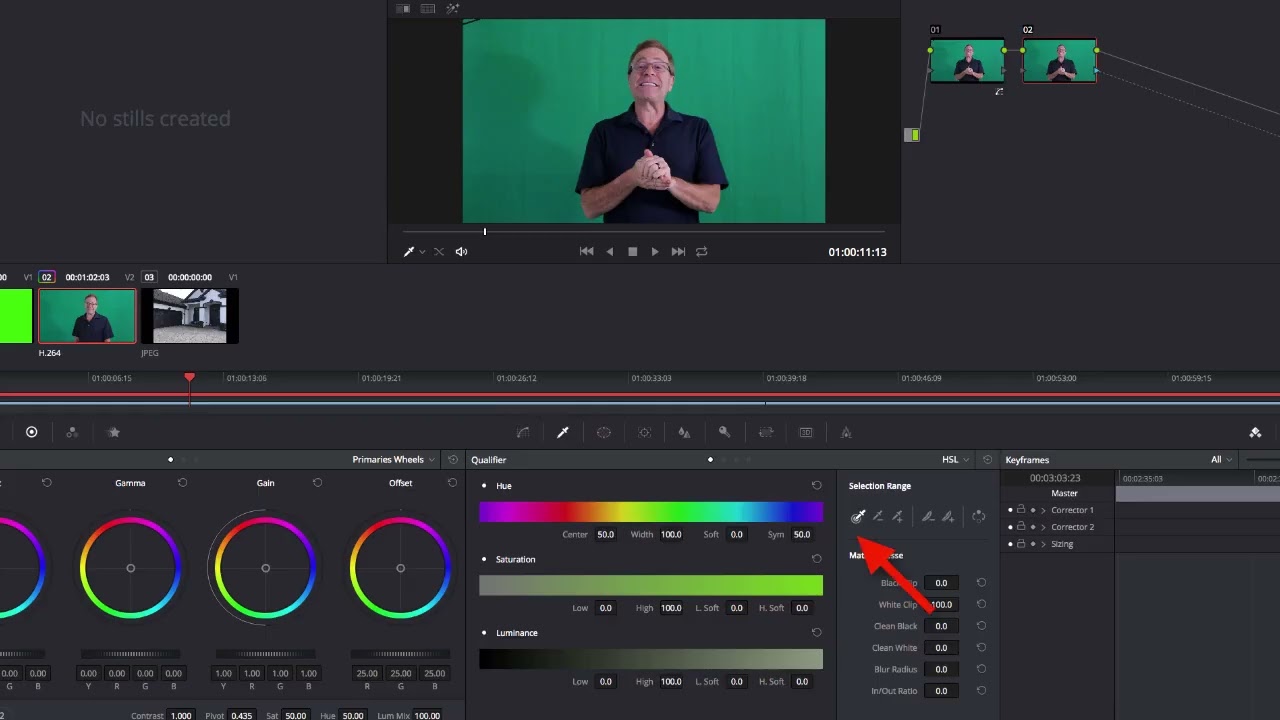Select clip 03 JPEG thumbnail
This screenshot has height=720, width=1280.
[190, 316]
